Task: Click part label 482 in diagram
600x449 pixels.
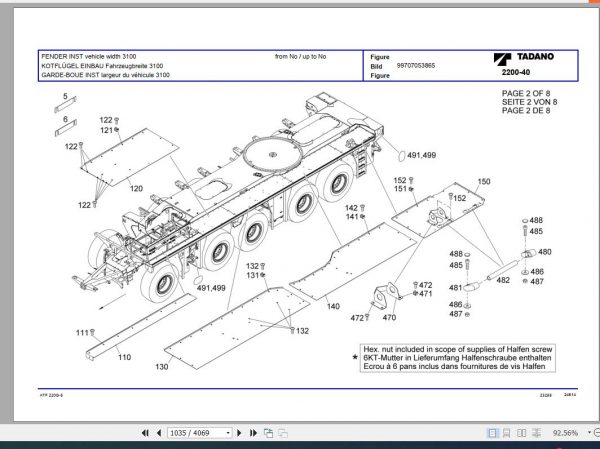Action: 503,280
